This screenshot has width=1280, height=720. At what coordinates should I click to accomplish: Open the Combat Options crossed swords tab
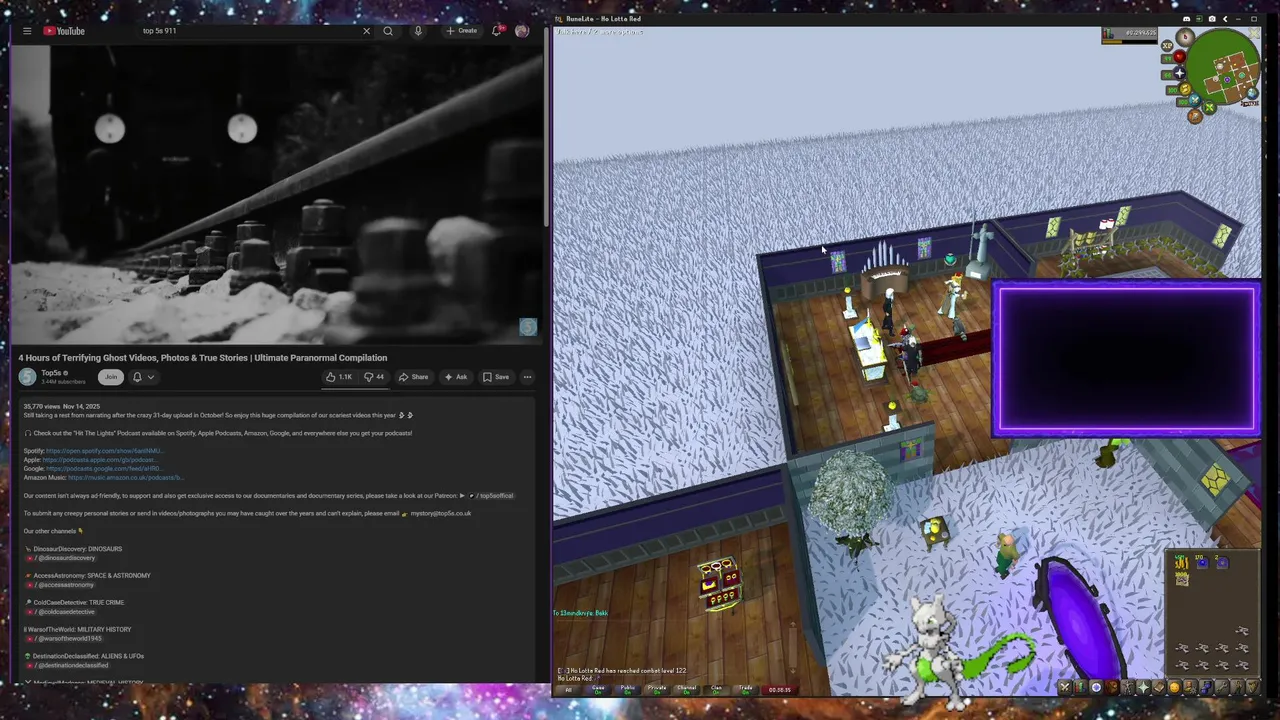click(x=1065, y=687)
